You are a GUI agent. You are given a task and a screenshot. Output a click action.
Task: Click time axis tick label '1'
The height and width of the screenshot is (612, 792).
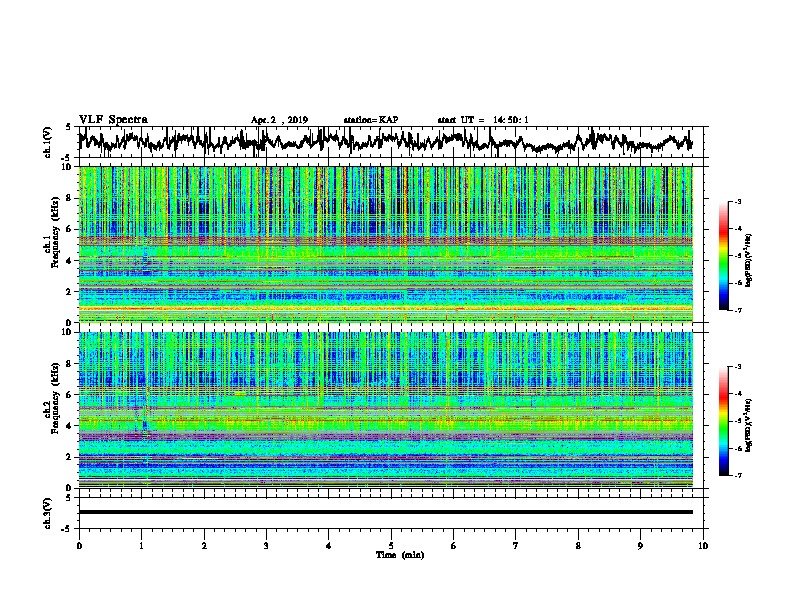[x=141, y=546]
